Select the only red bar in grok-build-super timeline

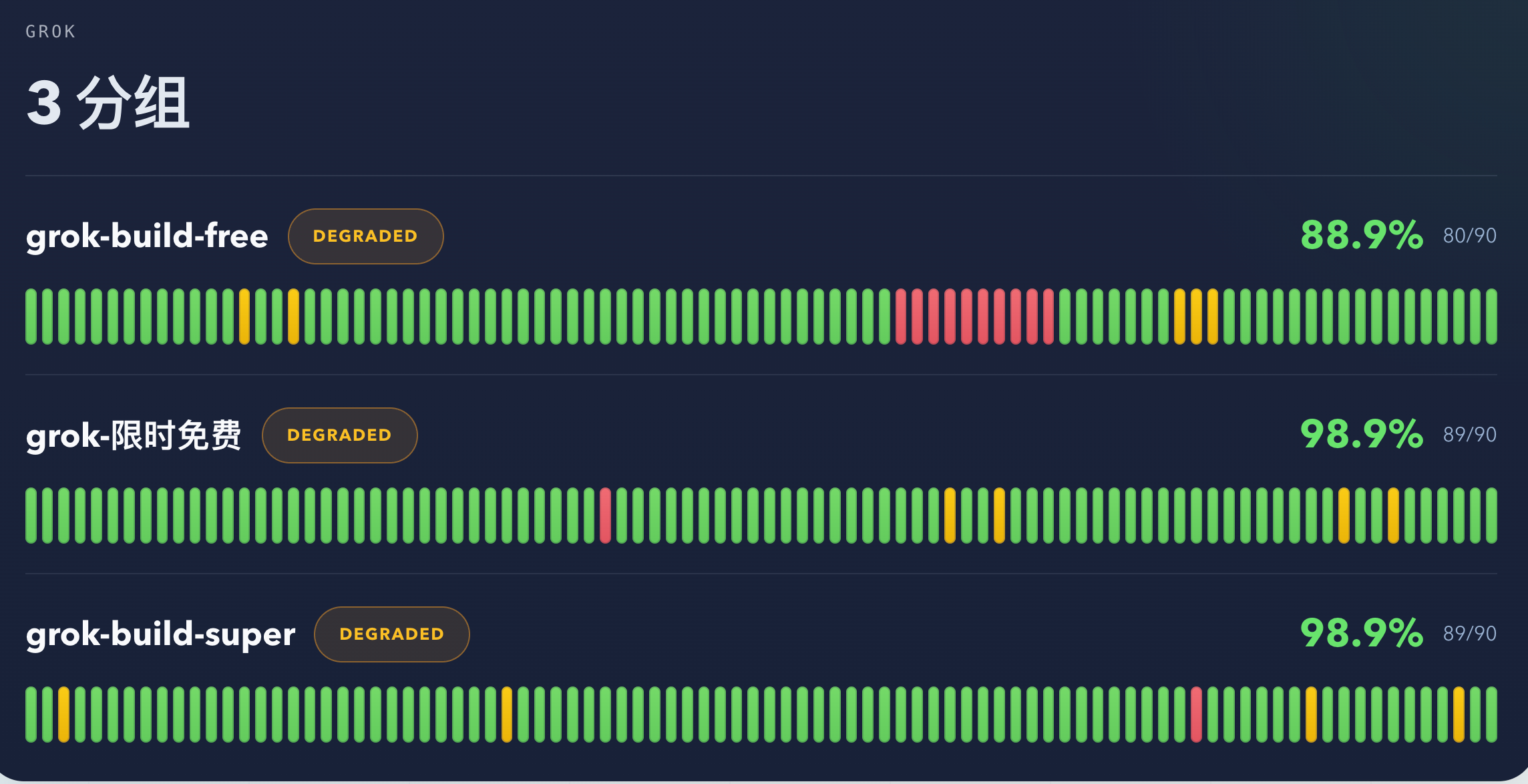[1196, 715]
